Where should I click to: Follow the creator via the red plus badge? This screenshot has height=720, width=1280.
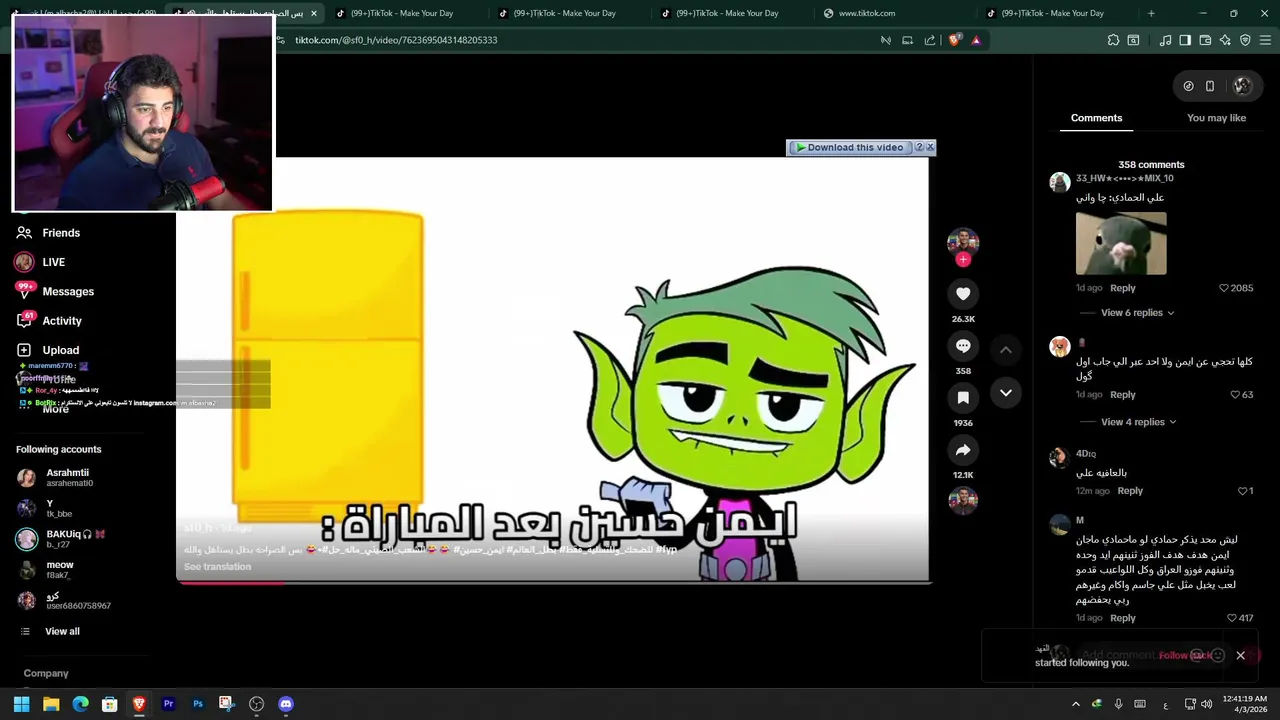point(963,260)
